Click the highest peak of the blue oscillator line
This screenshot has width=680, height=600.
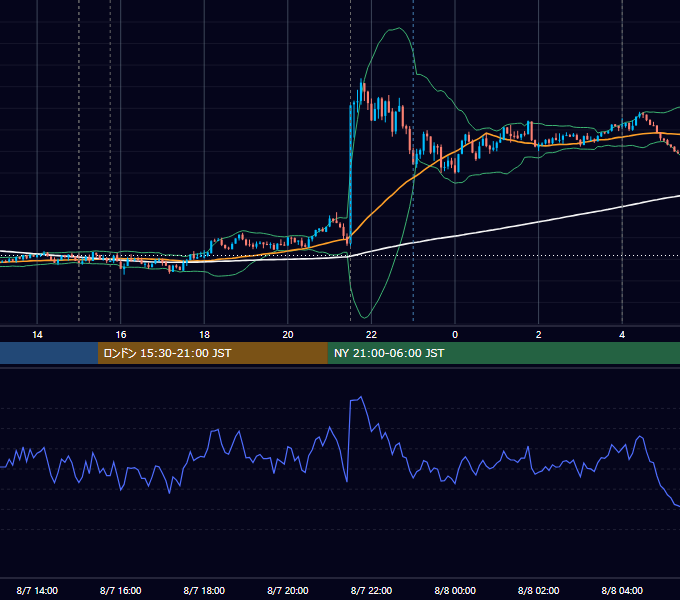[361, 397]
